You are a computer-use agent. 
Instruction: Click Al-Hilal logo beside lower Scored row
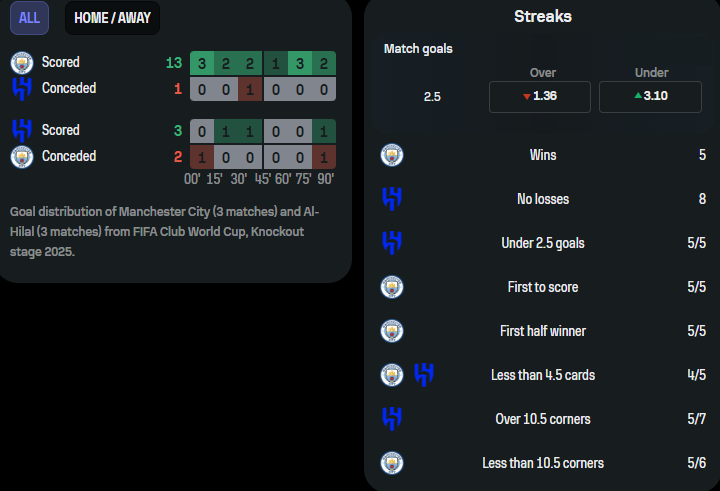coord(22,130)
